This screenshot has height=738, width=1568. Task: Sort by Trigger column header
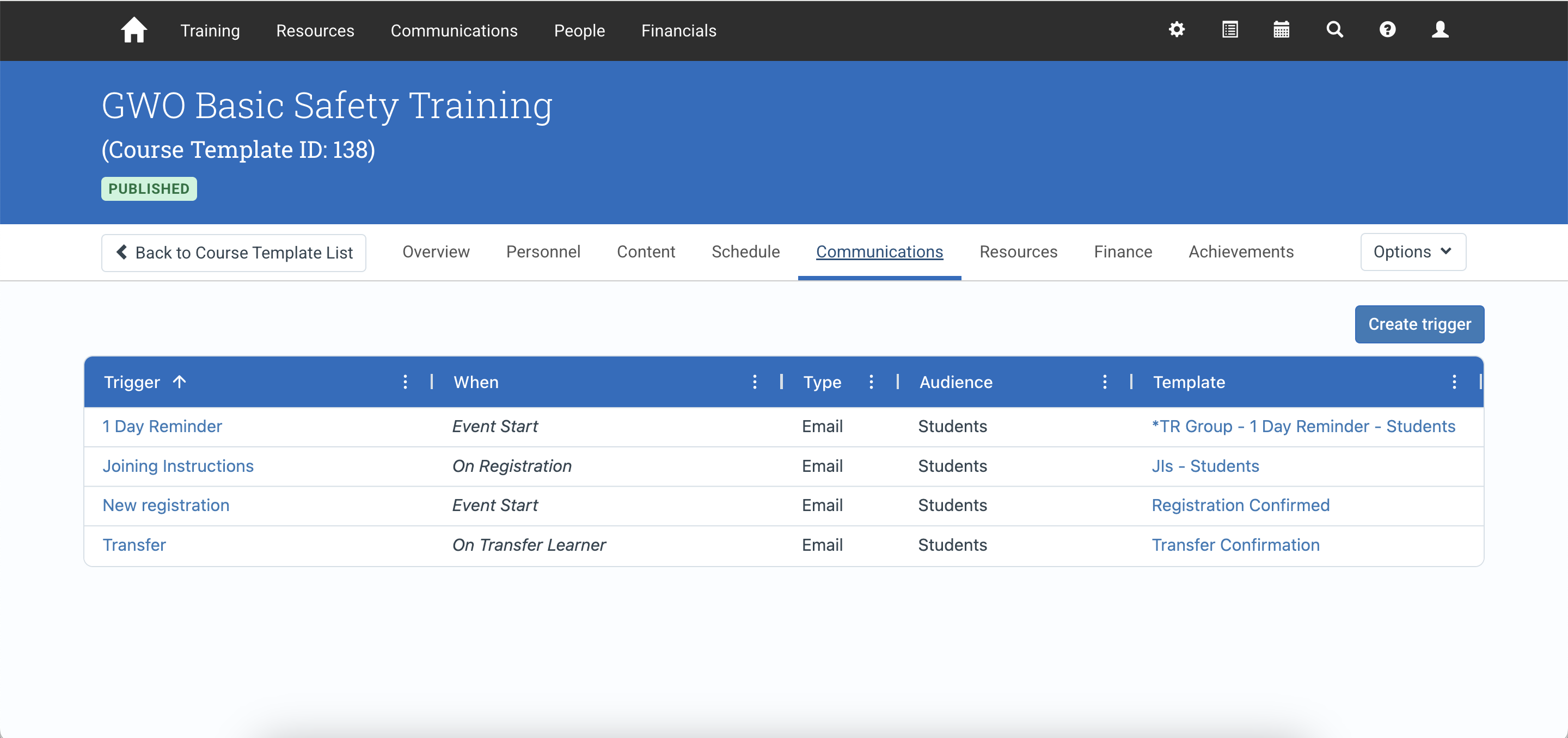(x=145, y=382)
